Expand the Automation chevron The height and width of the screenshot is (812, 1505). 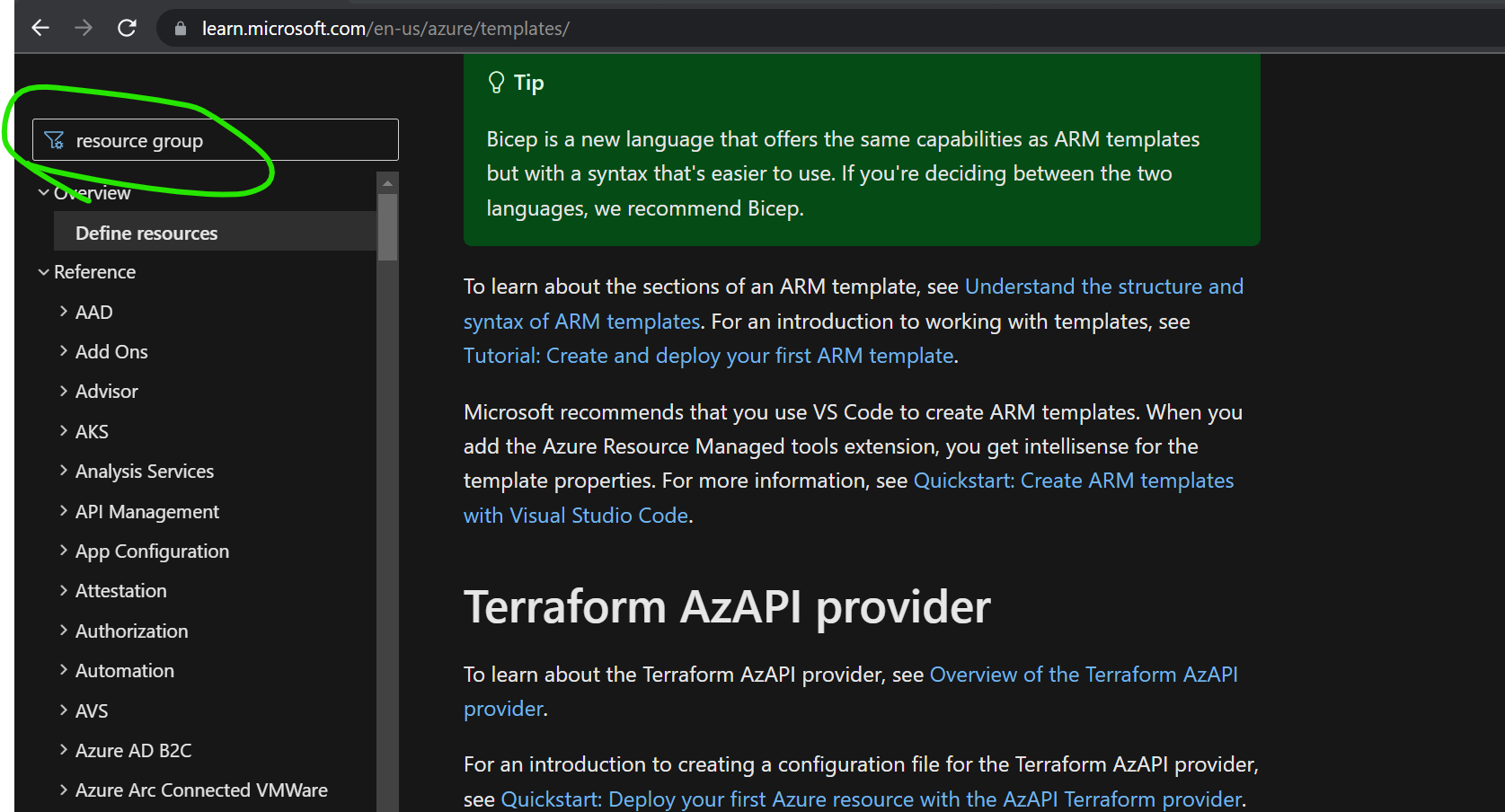64,669
